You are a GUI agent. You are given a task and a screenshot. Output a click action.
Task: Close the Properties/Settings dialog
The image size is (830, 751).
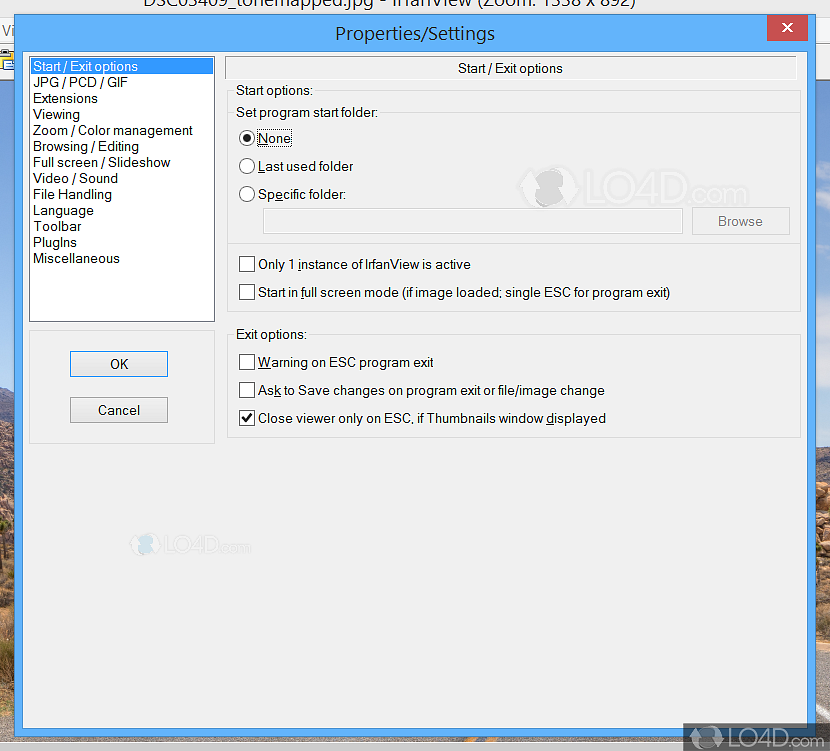click(x=787, y=28)
